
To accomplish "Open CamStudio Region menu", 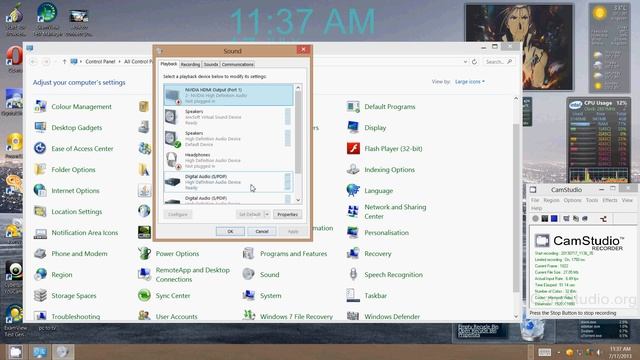I will point(551,200).
